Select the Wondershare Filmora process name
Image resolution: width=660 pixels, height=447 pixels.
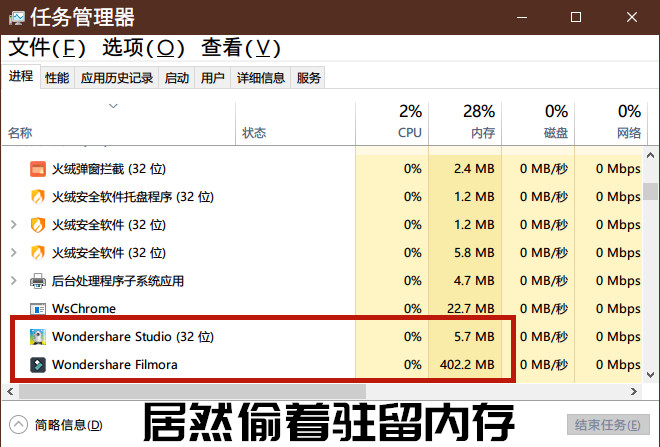click(x=114, y=365)
